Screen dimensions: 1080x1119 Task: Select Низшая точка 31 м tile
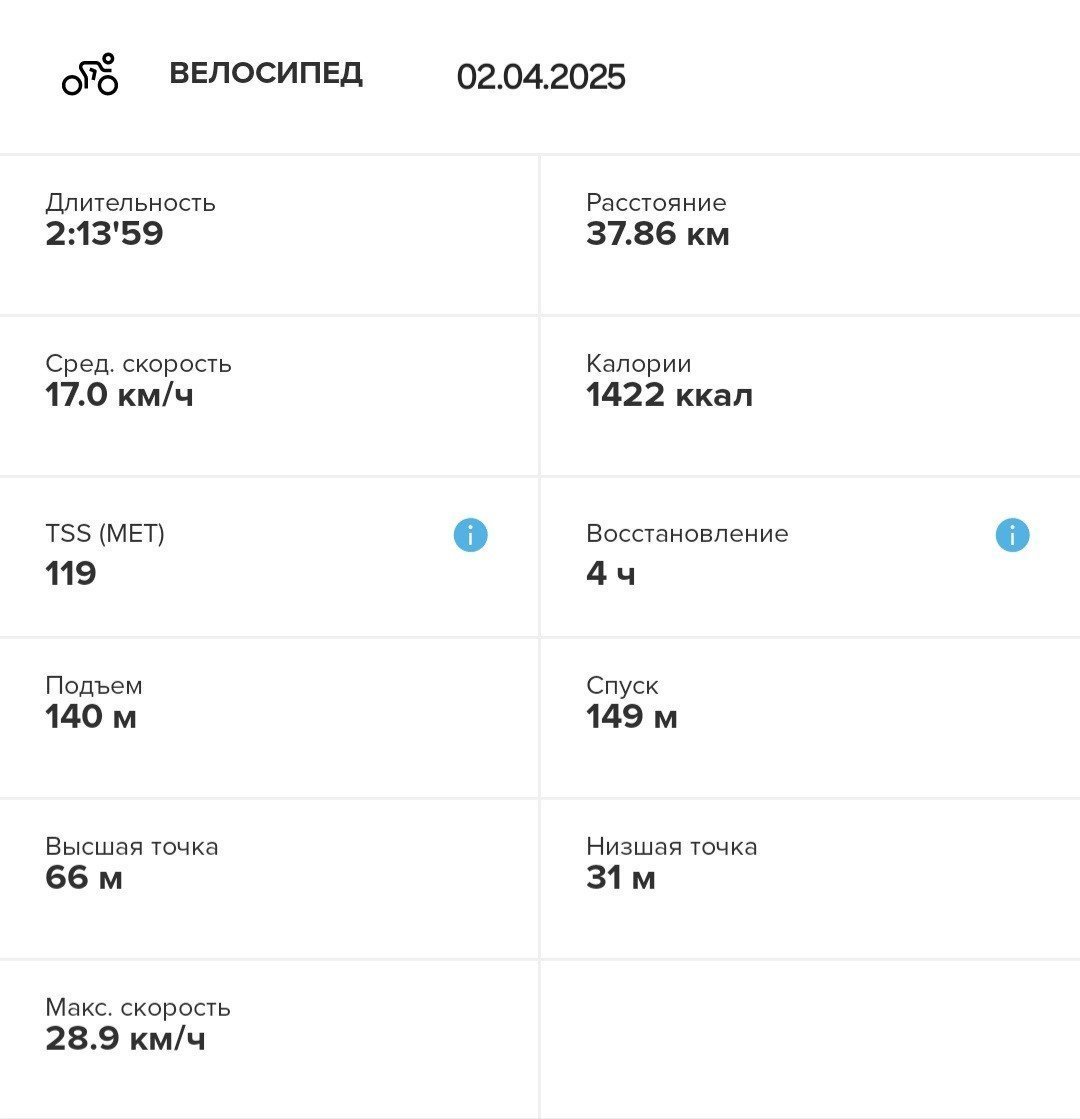(810, 879)
